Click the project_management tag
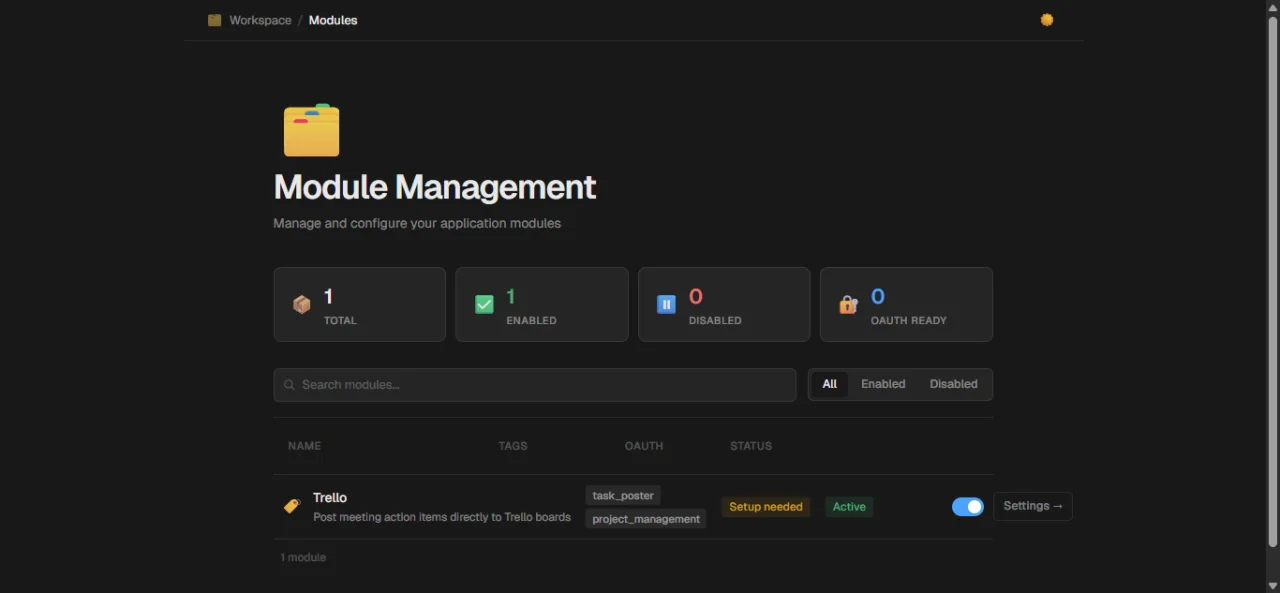 point(646,519)
